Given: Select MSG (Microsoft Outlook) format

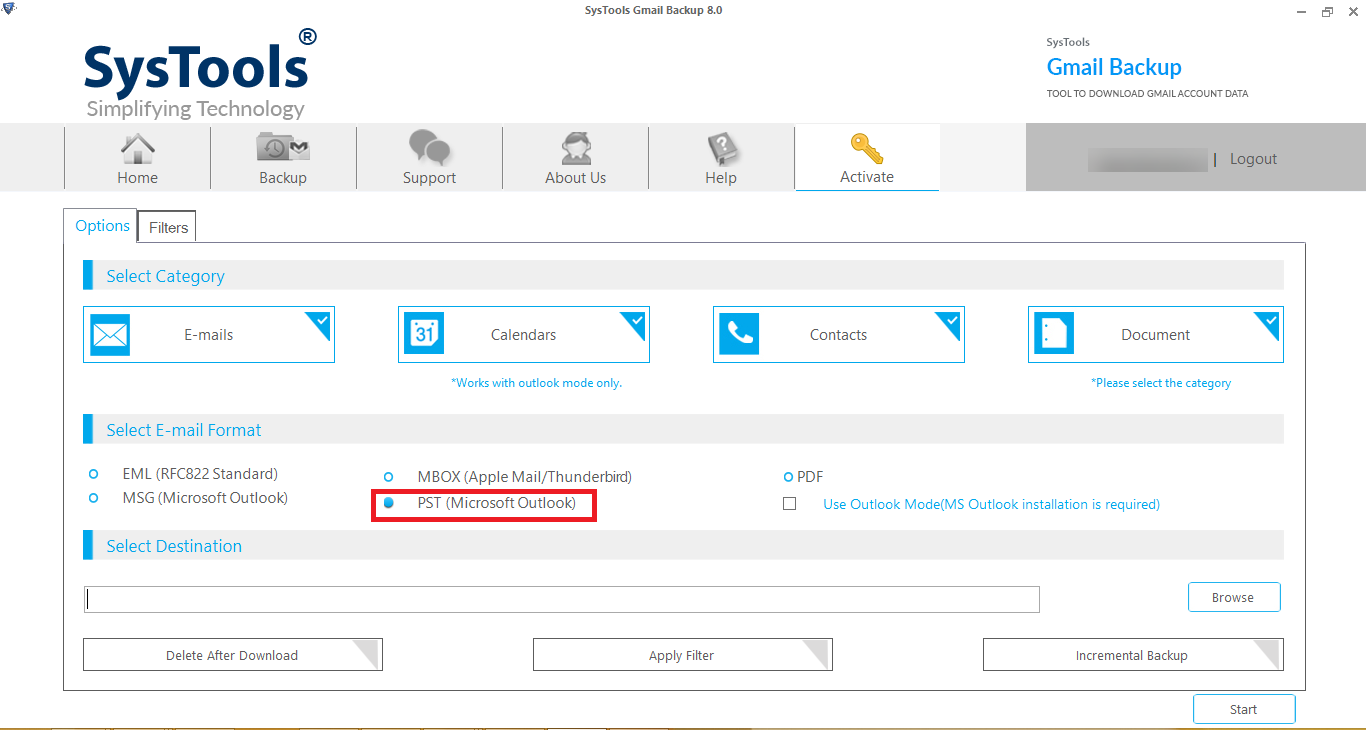Looking at the screenshot, I should [x=94, y=498].
